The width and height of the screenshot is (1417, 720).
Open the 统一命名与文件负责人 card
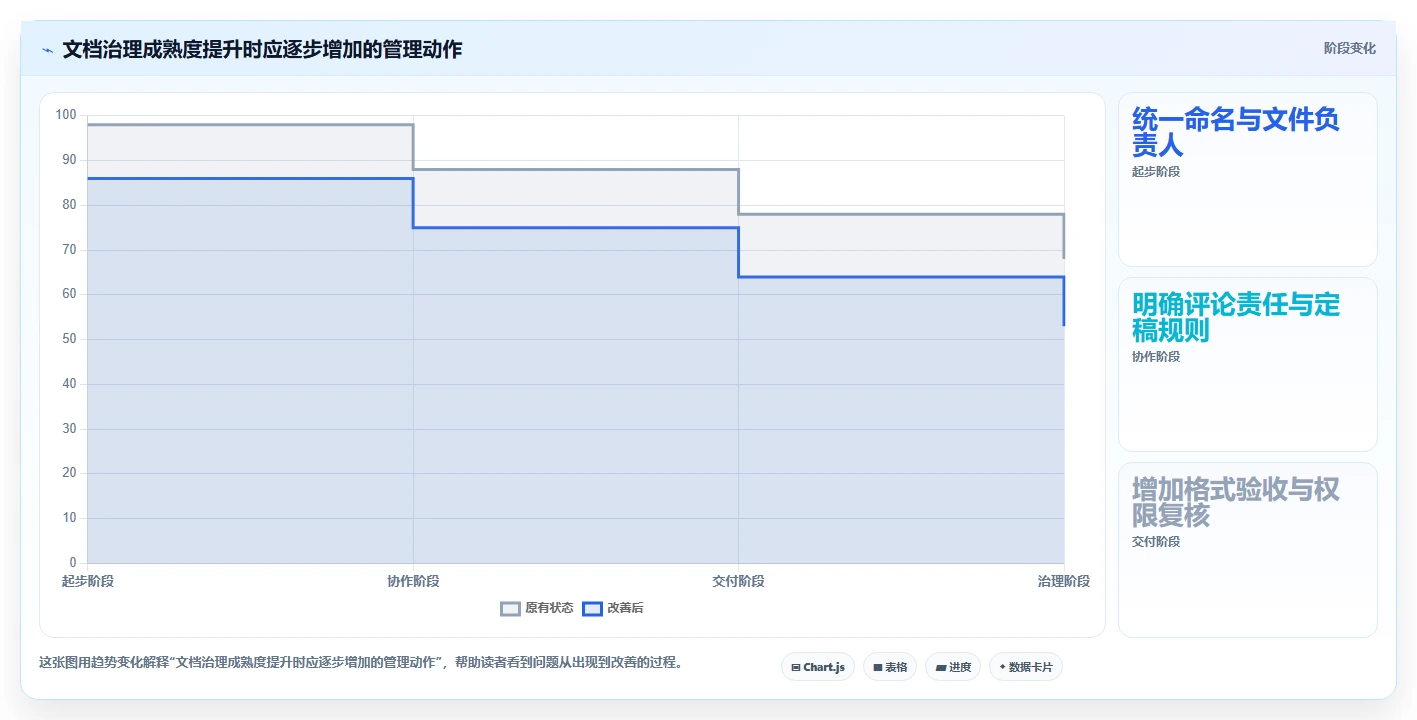click(x=1247, y=180)
